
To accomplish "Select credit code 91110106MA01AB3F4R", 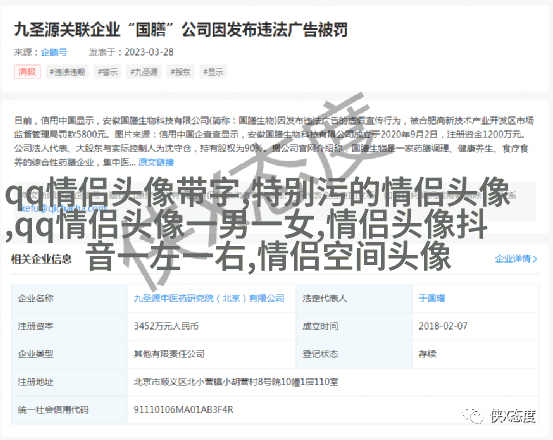I will pos(183,410).
